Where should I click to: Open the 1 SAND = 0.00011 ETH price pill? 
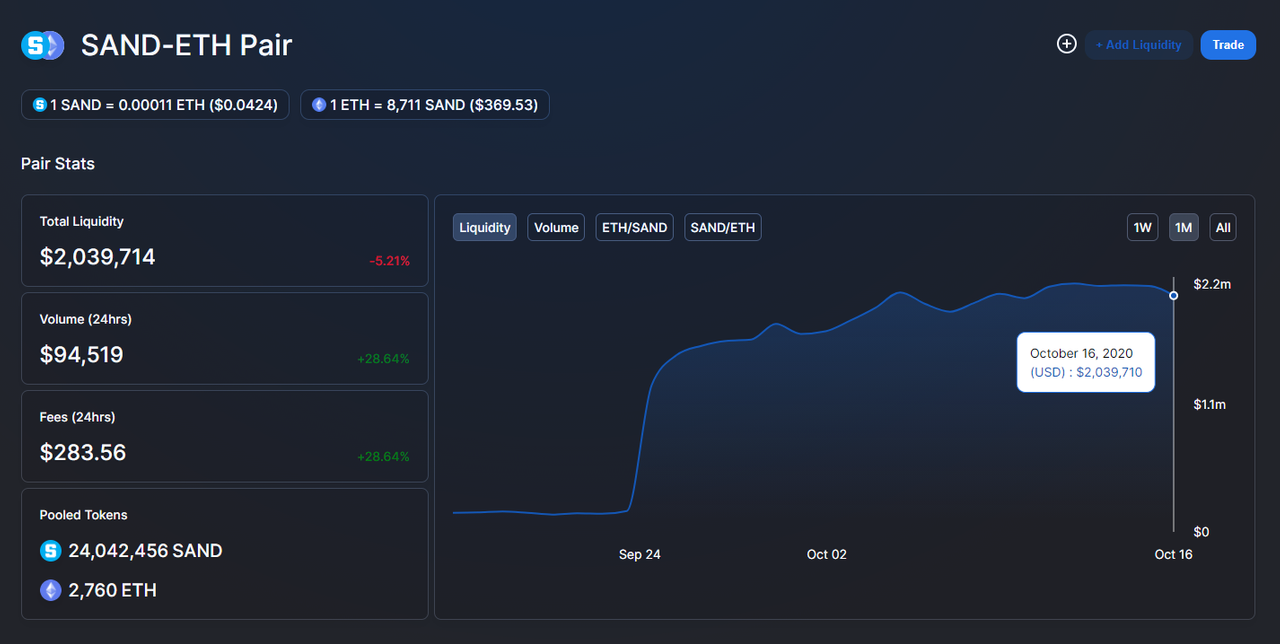click(x=155, y=105)
